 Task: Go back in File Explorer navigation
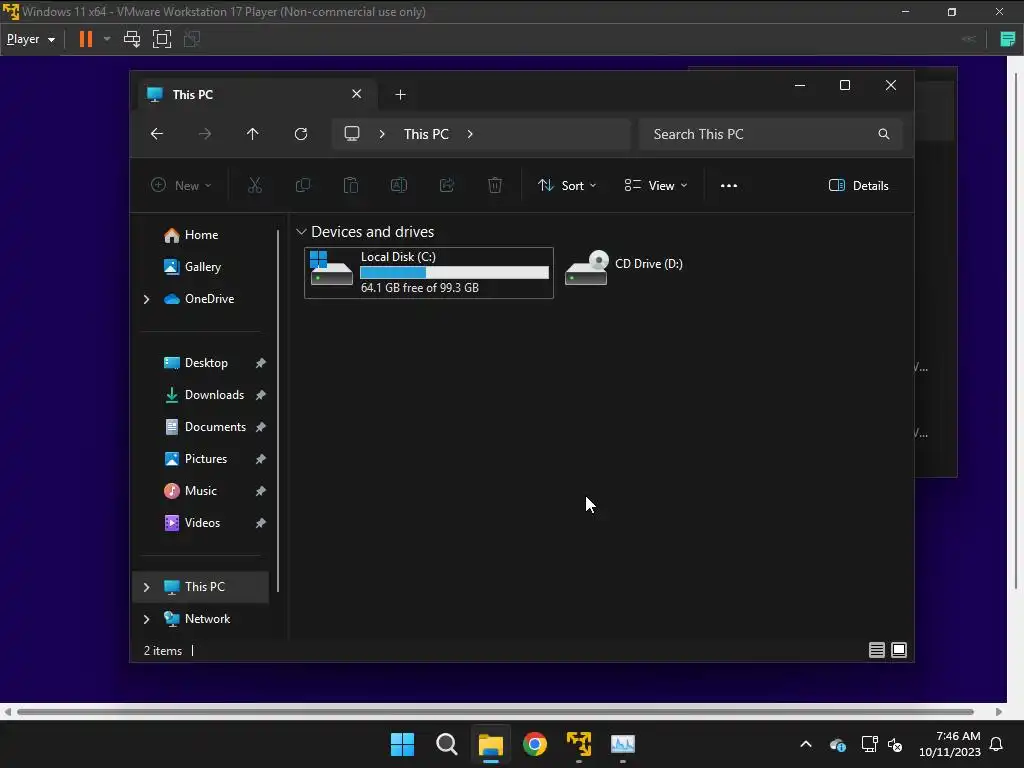[x=157, y=134]
